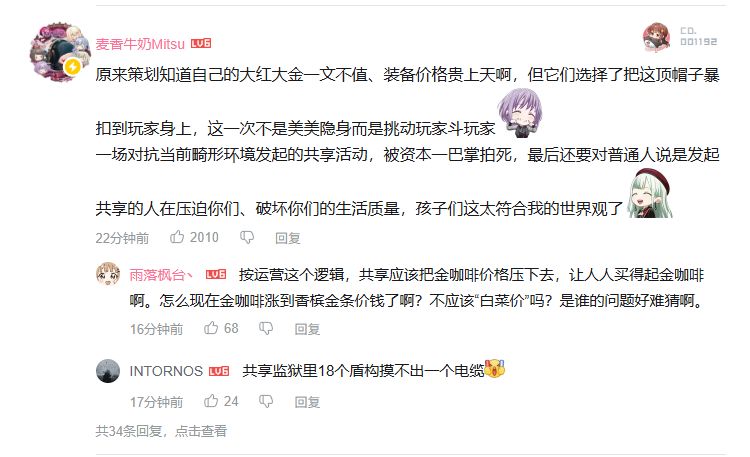
Task: Open 雨落枫台's small avatar
Action: pyautogui.click(x=108, y=274)
